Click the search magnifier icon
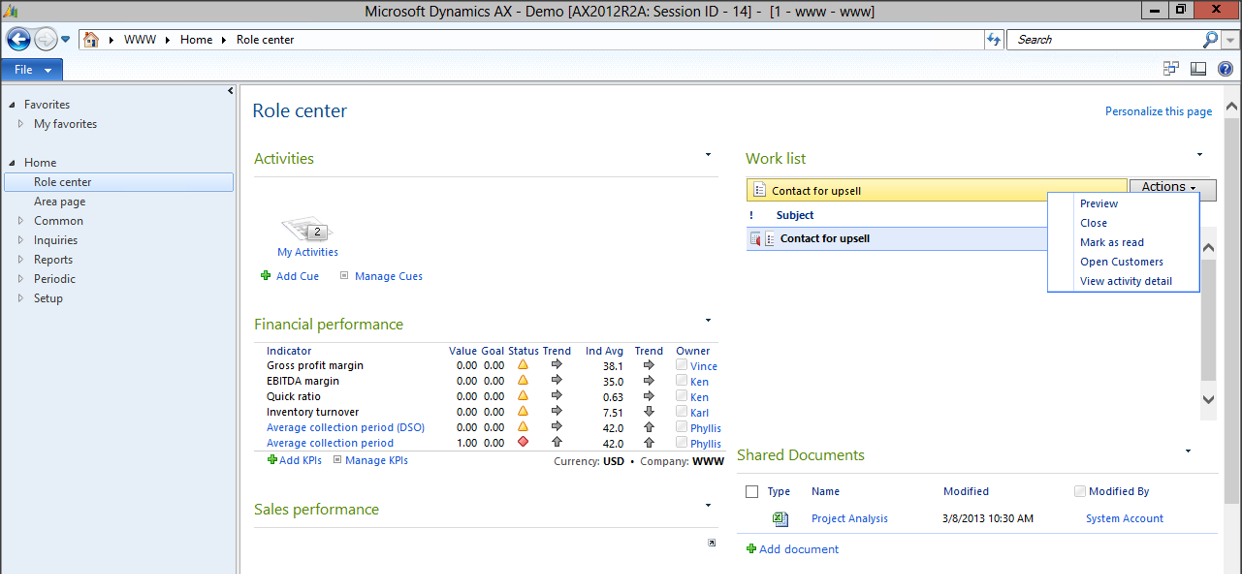The image size is (1242, 574). 1211,40
